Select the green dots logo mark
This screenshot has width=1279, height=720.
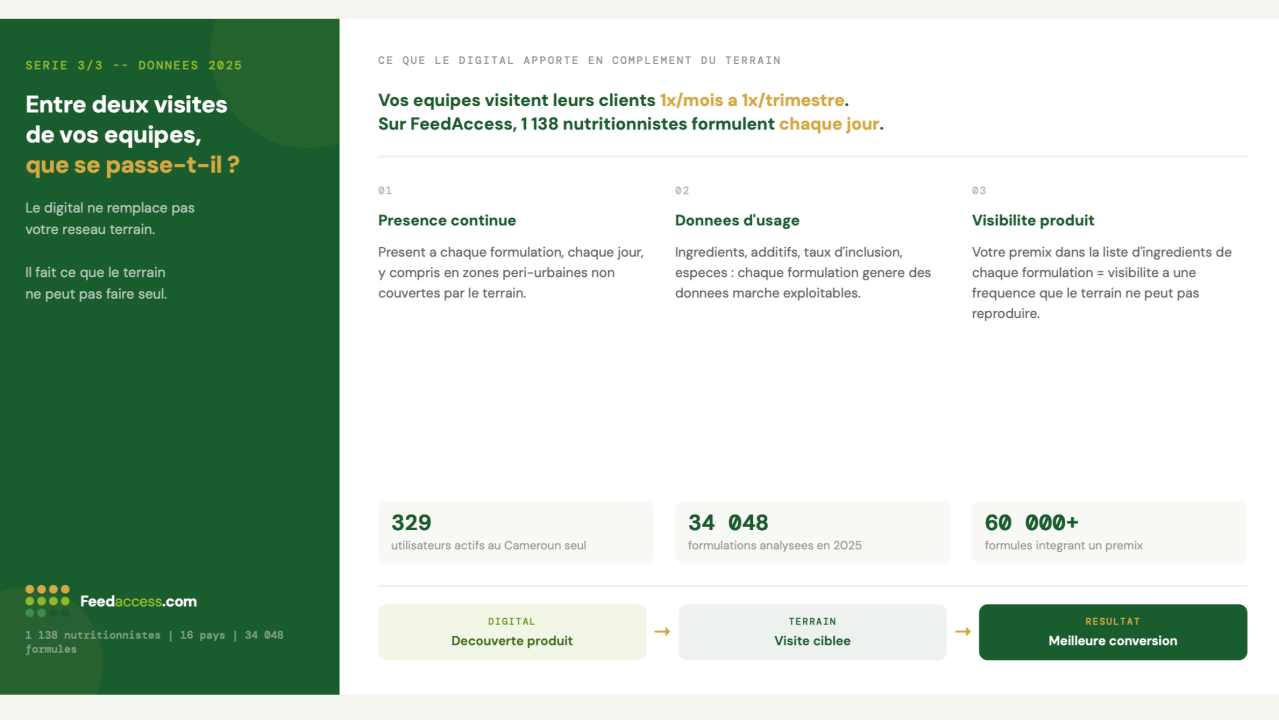point(45,598)
